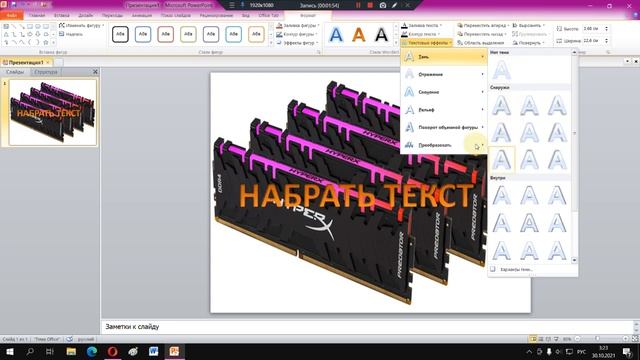Apply the first inner shadow preset
The height and width of the screenshot is (360, 640).
pos(501,196)
